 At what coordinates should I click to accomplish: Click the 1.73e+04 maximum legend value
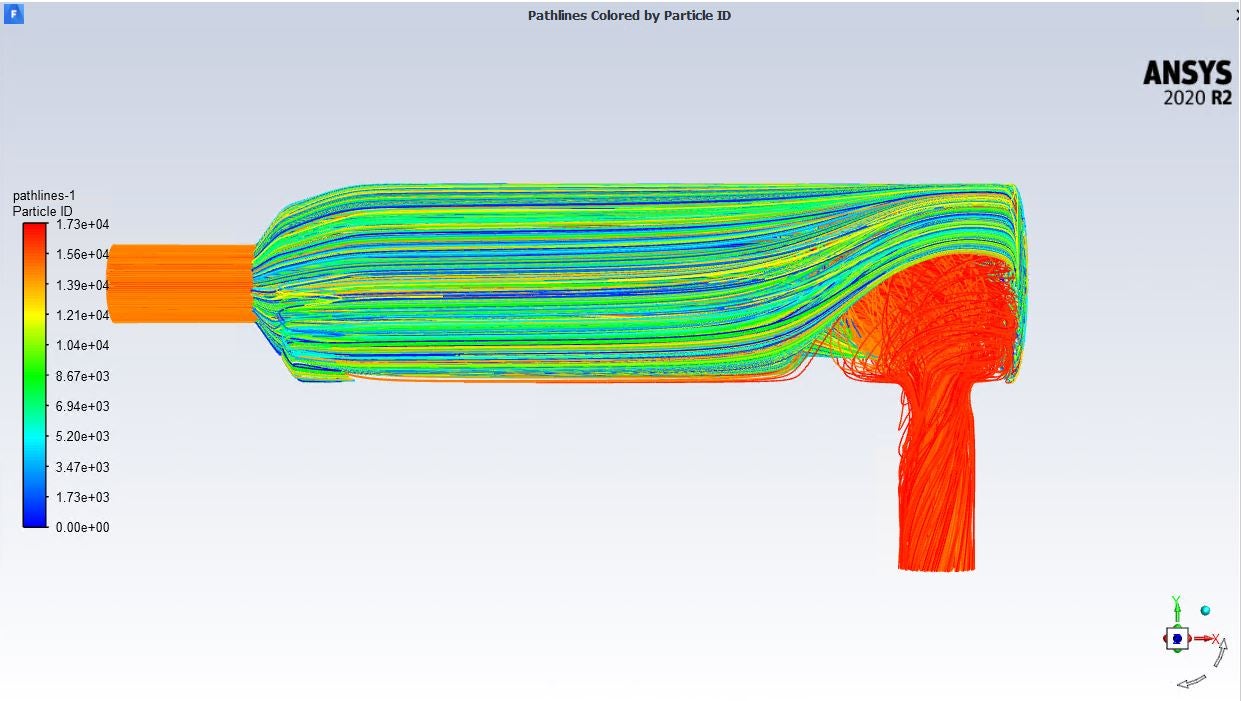pyautogui.click(x=83, y=225)
